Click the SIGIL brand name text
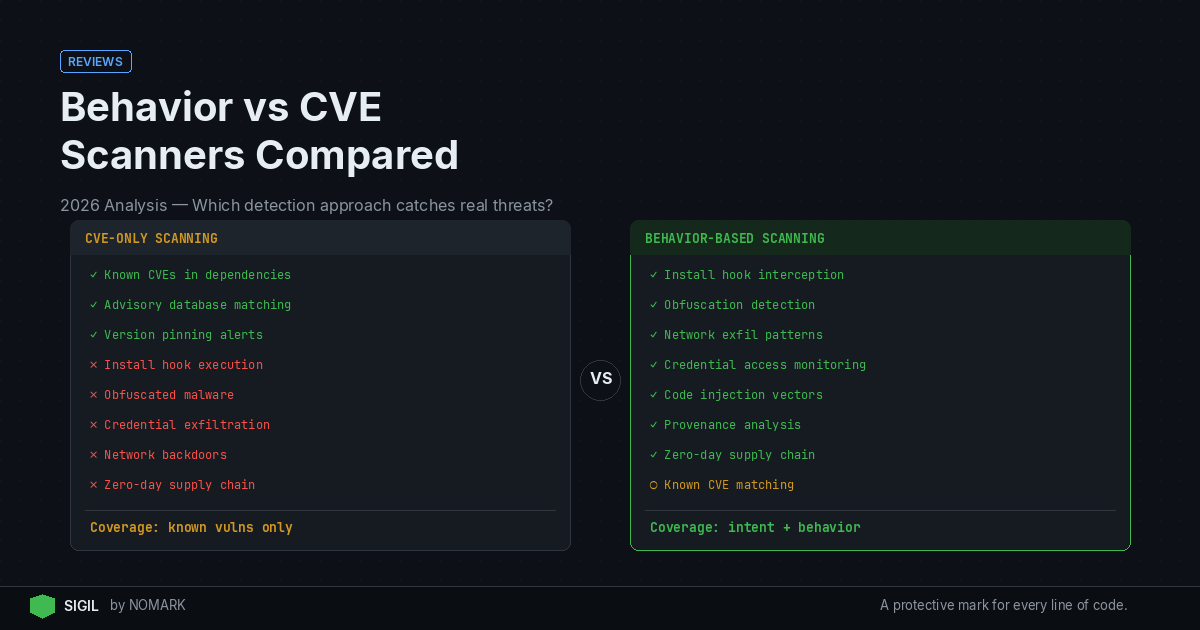Screen dimensions: 1200x630 tap(81, 606)
